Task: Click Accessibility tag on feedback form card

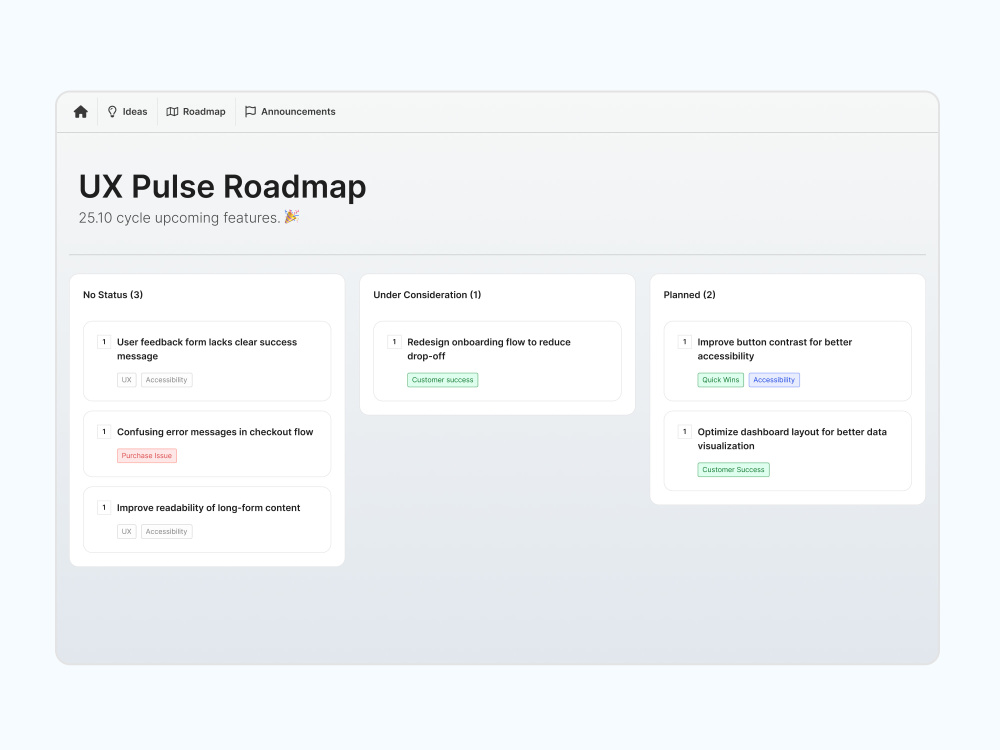Action: (166, 380)
